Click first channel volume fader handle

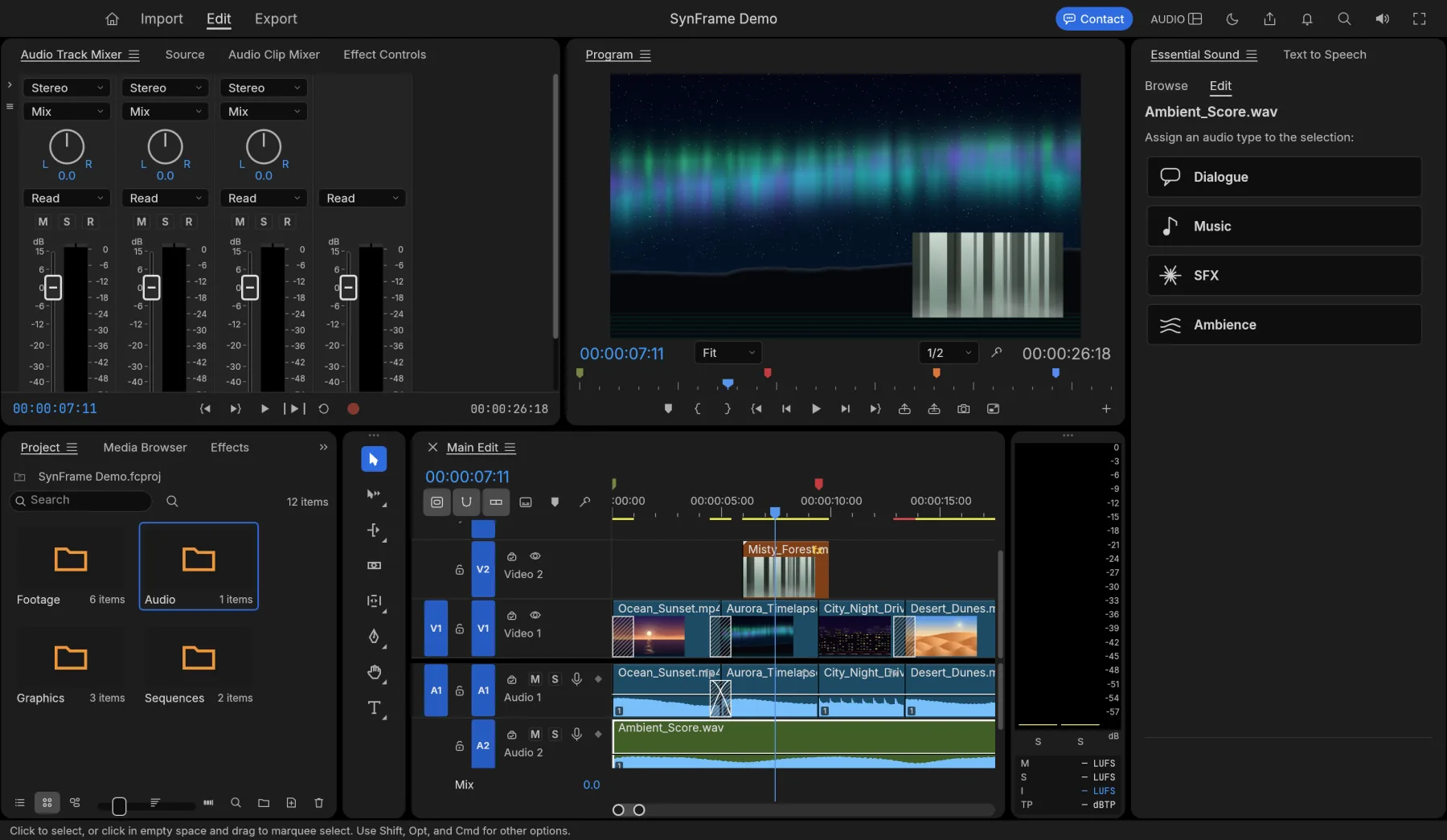(x=53, y=287)
